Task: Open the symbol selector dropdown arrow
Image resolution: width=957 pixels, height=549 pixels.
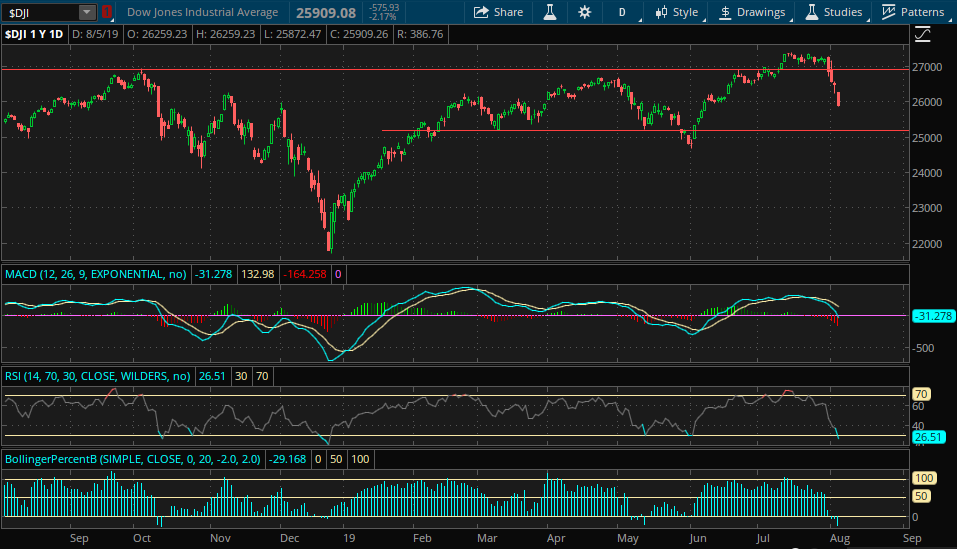Action: (x=87, y=12)
